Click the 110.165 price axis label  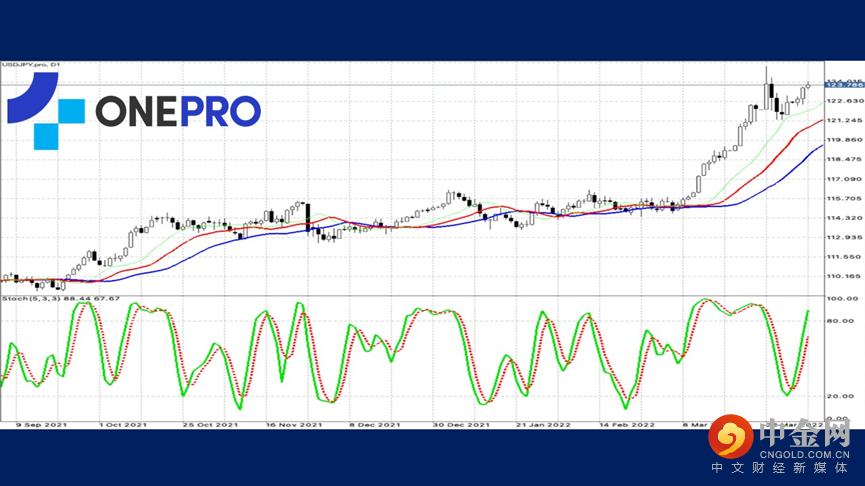tap(843, 276)
